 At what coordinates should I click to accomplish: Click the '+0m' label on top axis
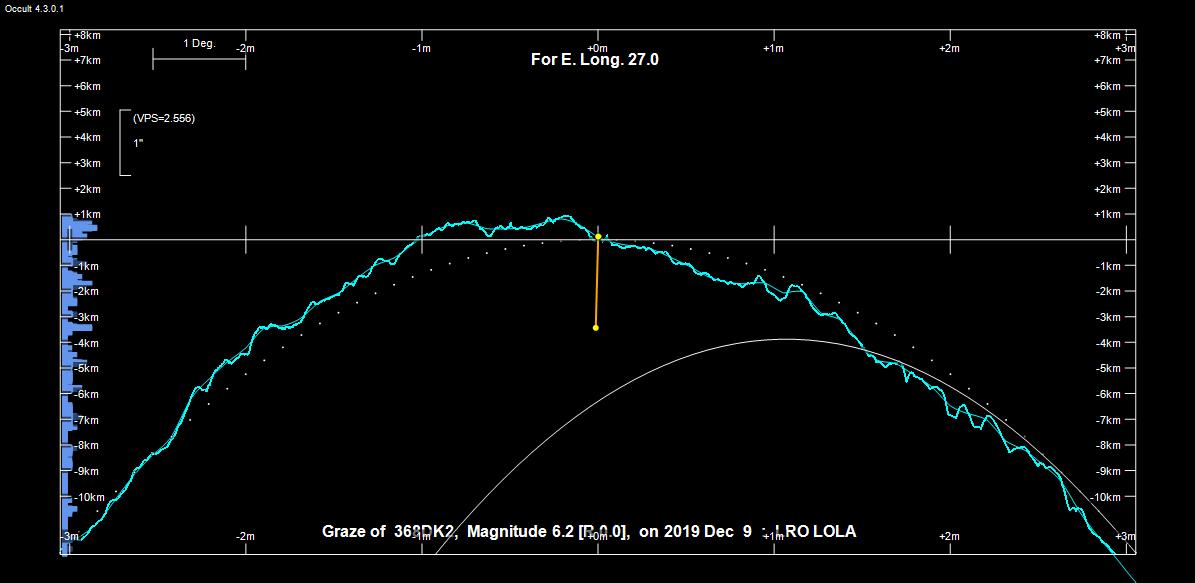click(597, 48)
